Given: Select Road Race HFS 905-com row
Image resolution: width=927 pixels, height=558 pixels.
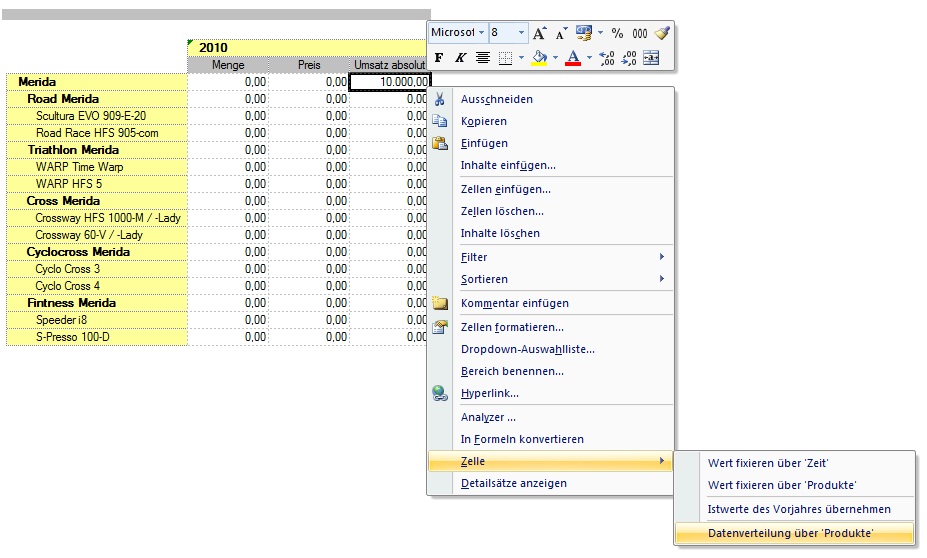Looking at the screenshot, I should (97, 133).
